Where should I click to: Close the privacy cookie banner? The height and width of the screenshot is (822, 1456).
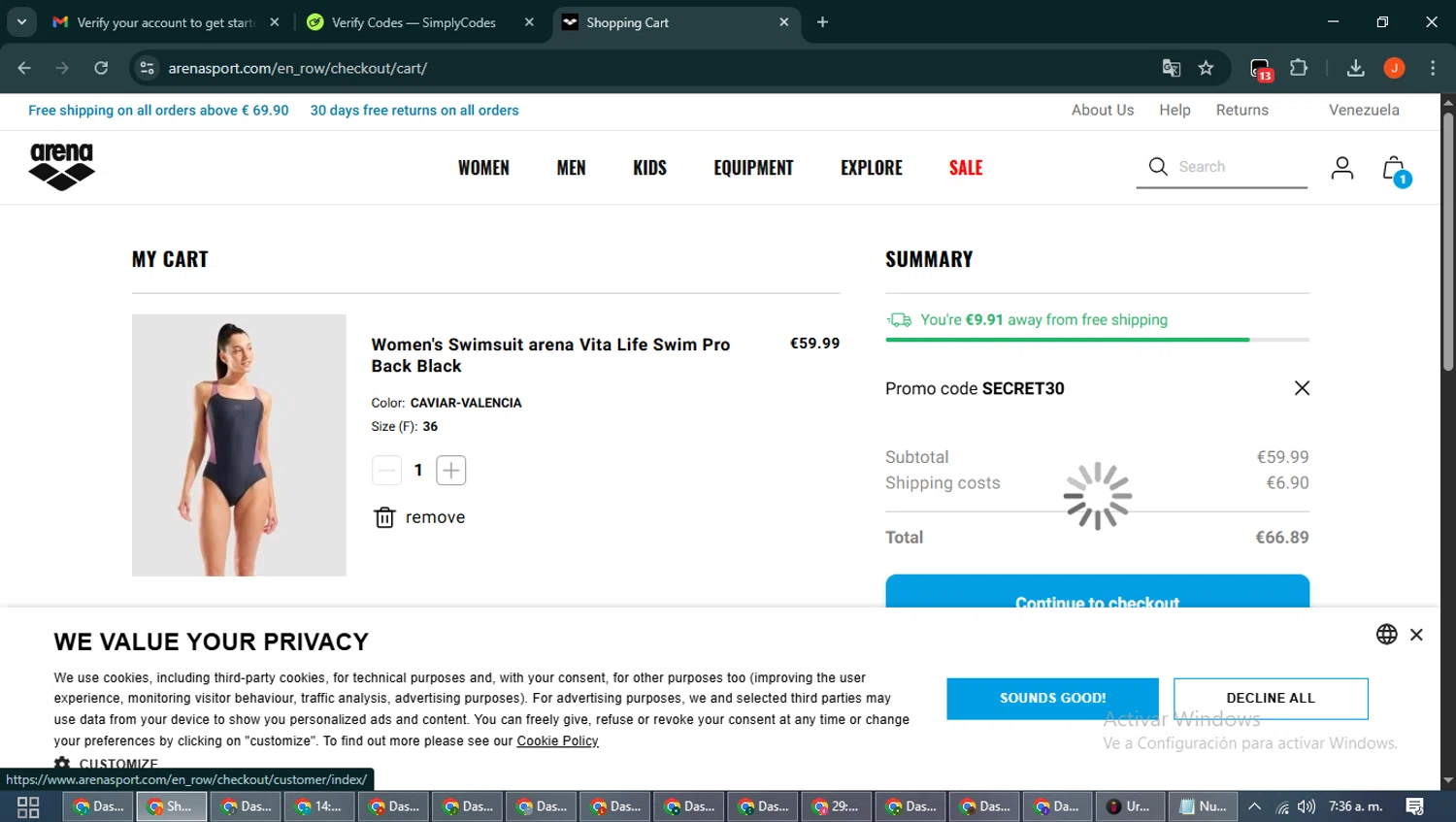1416,635
